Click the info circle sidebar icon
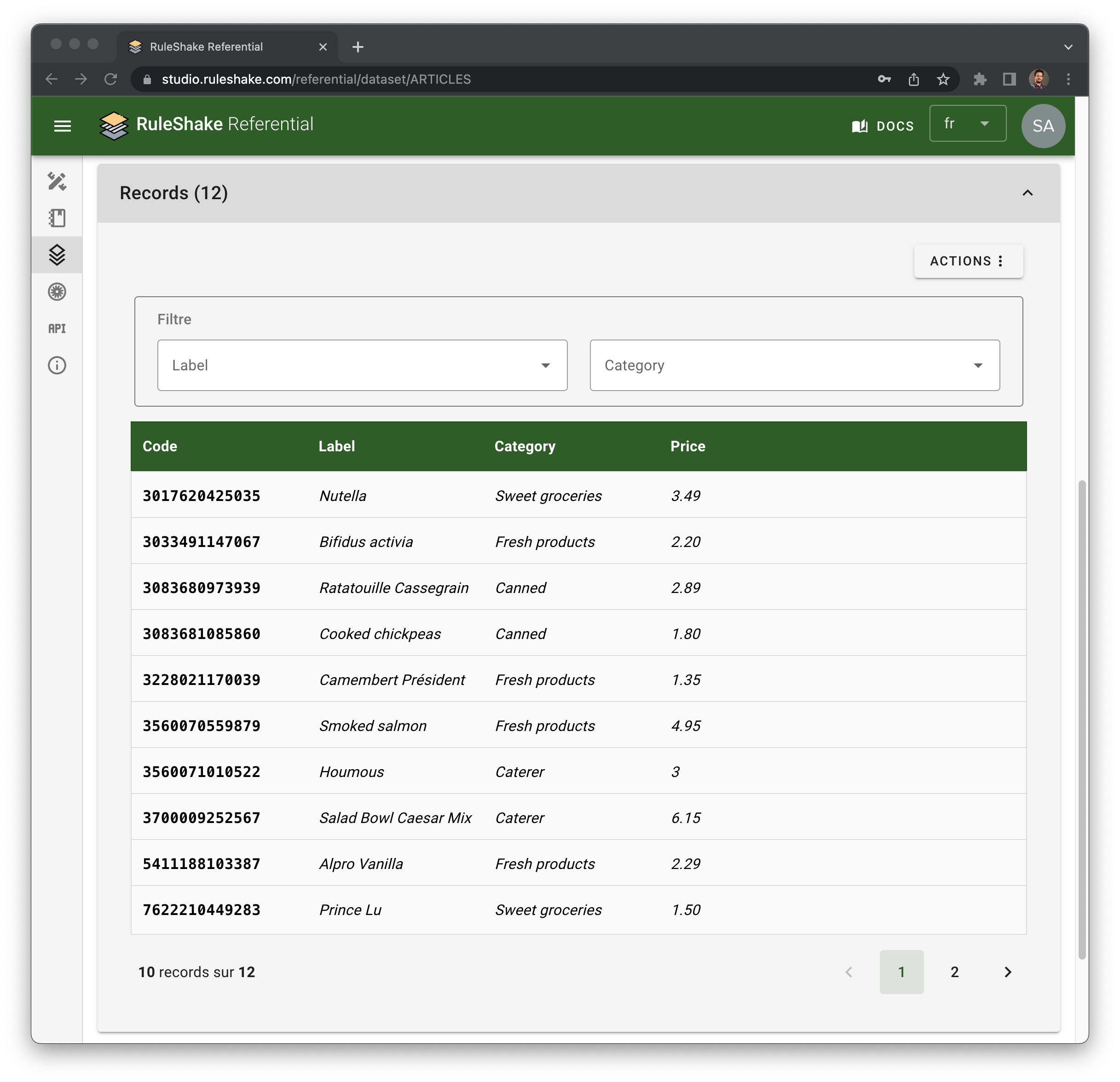Viewport: 1120px width, 1082px height. pos(57,366)
